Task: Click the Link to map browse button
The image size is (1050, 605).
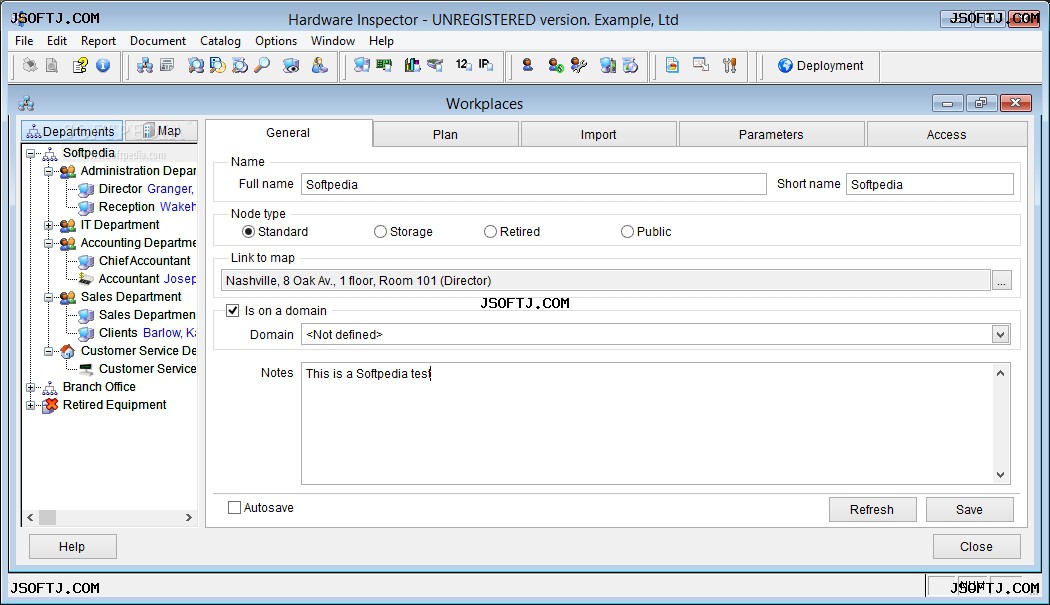Action: point(1001,281)
